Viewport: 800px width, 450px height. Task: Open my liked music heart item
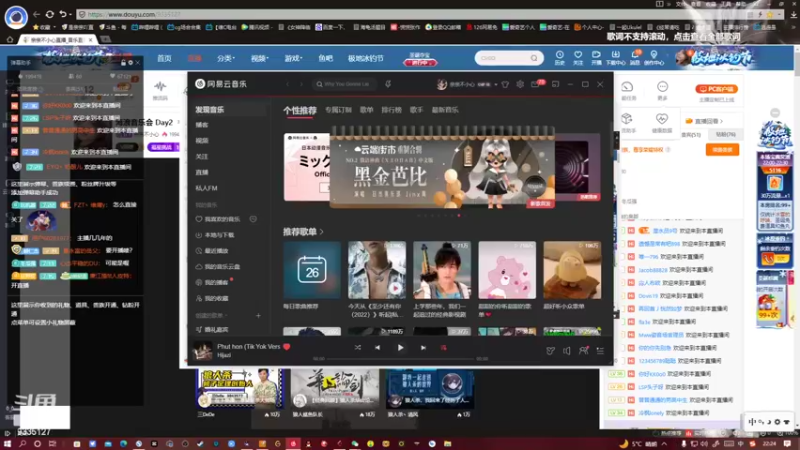click(218, 219)
